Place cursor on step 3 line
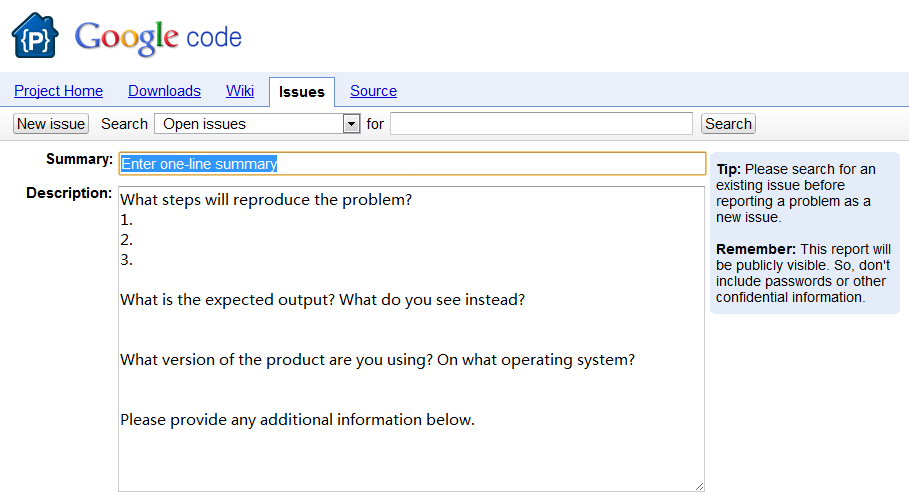 click(x=127, y=260)
